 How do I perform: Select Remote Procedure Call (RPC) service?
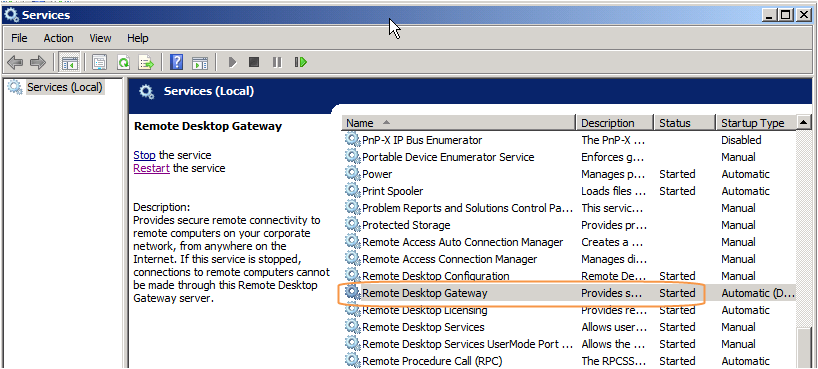(x=570, y=361)
